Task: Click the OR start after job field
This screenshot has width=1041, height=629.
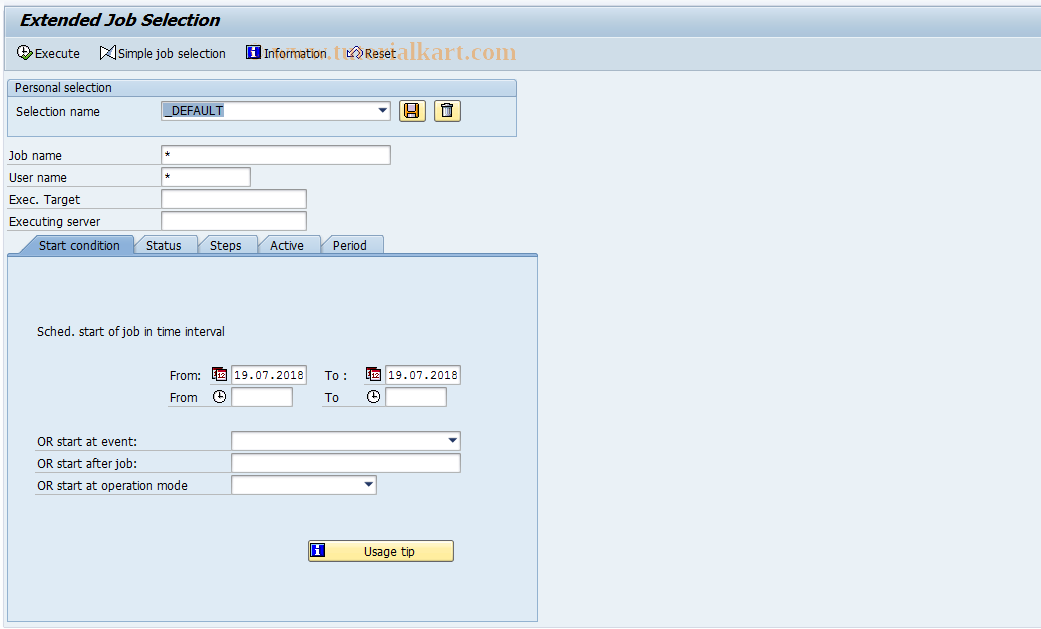Action: click(346, 462)
